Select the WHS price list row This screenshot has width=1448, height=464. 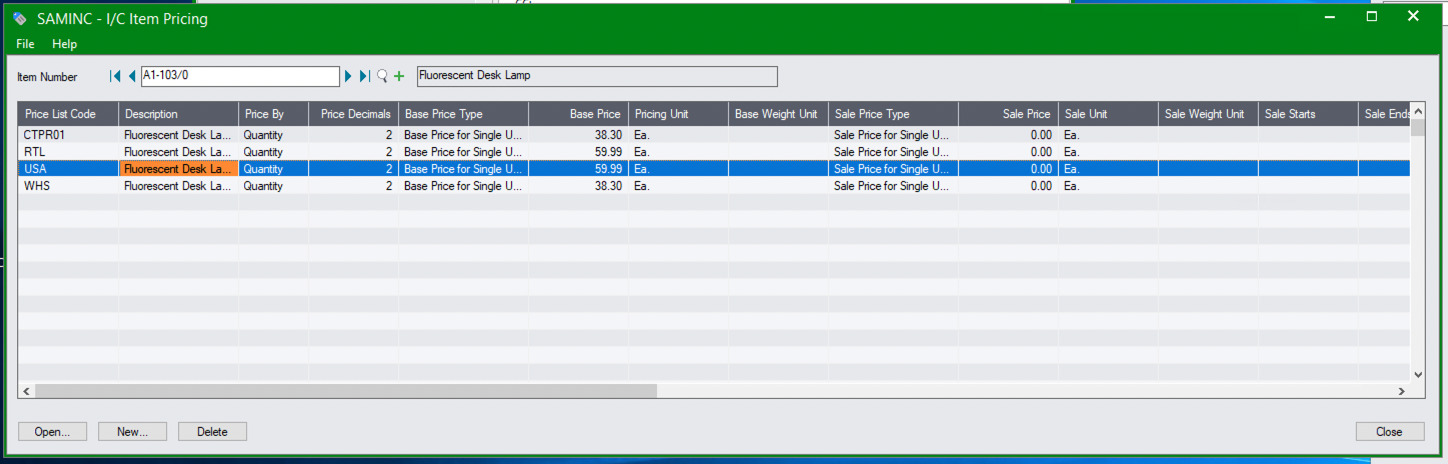(x=714, y=186)
